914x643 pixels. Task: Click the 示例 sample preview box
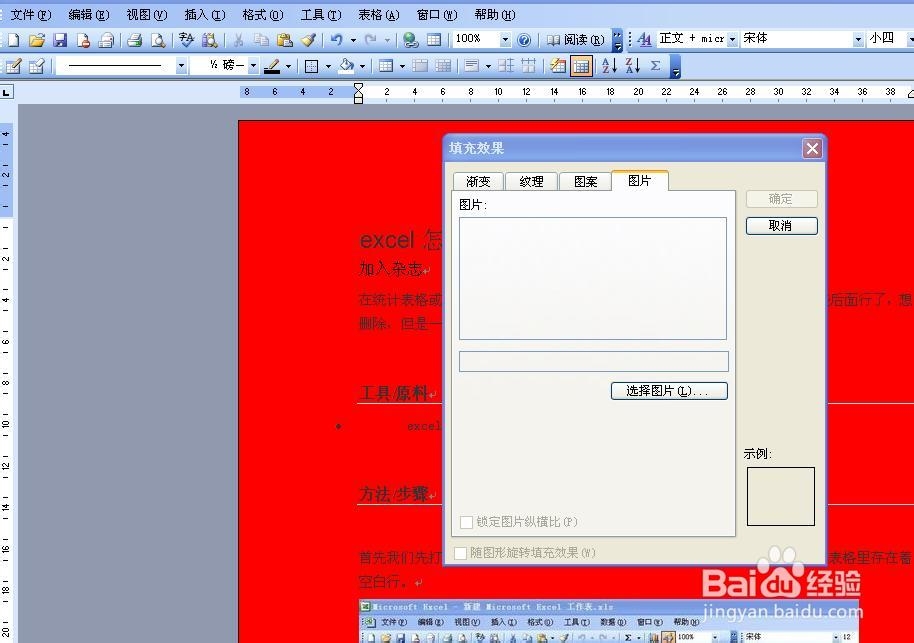coord(781,496)
